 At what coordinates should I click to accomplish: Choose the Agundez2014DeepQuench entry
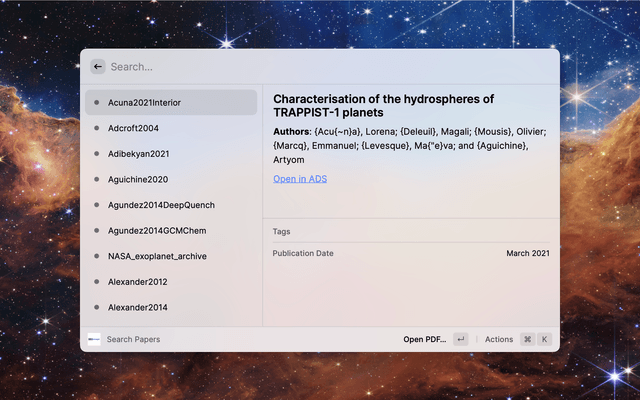(x=160, y=205)
